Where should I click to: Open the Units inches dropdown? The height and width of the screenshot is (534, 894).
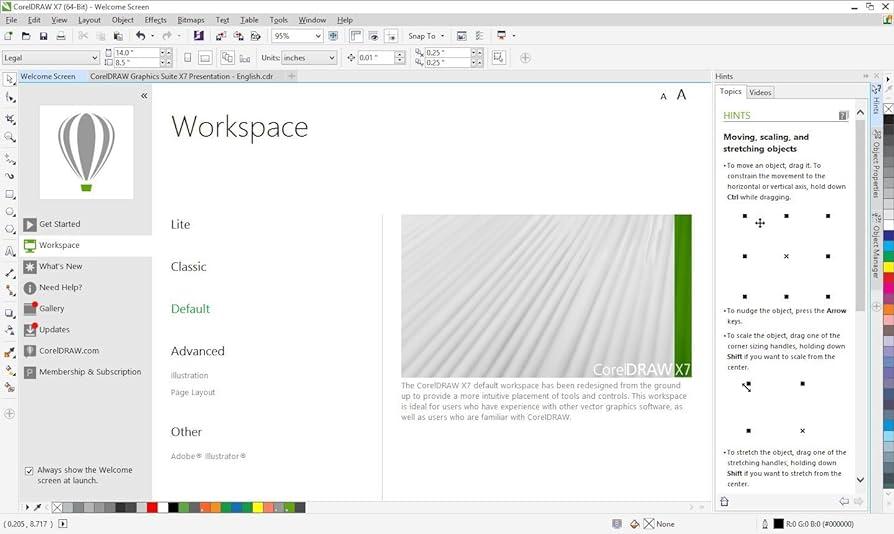click(x=332, y=58)
